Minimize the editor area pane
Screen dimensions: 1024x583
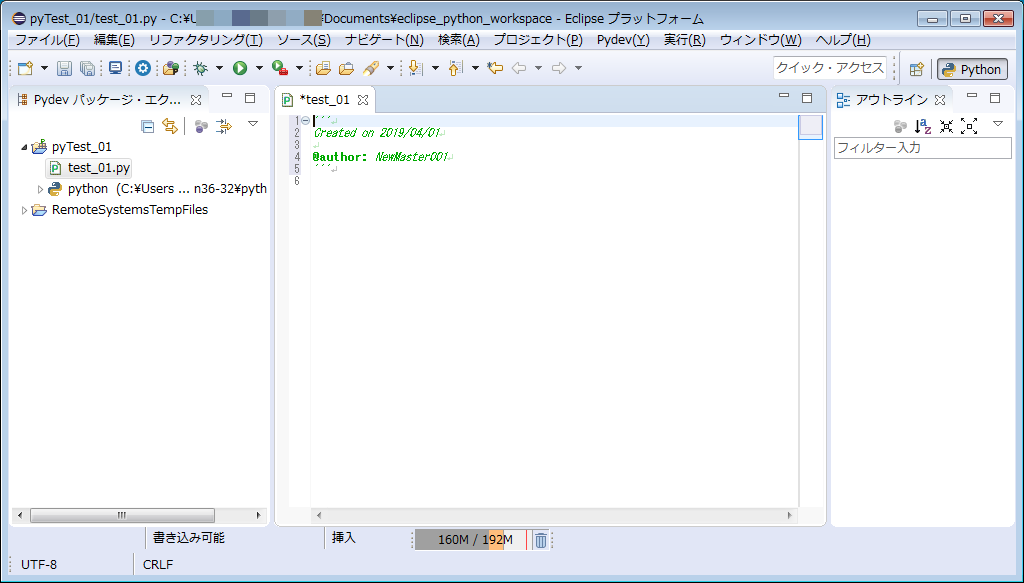pyautogui.click(x=784, y=97)
